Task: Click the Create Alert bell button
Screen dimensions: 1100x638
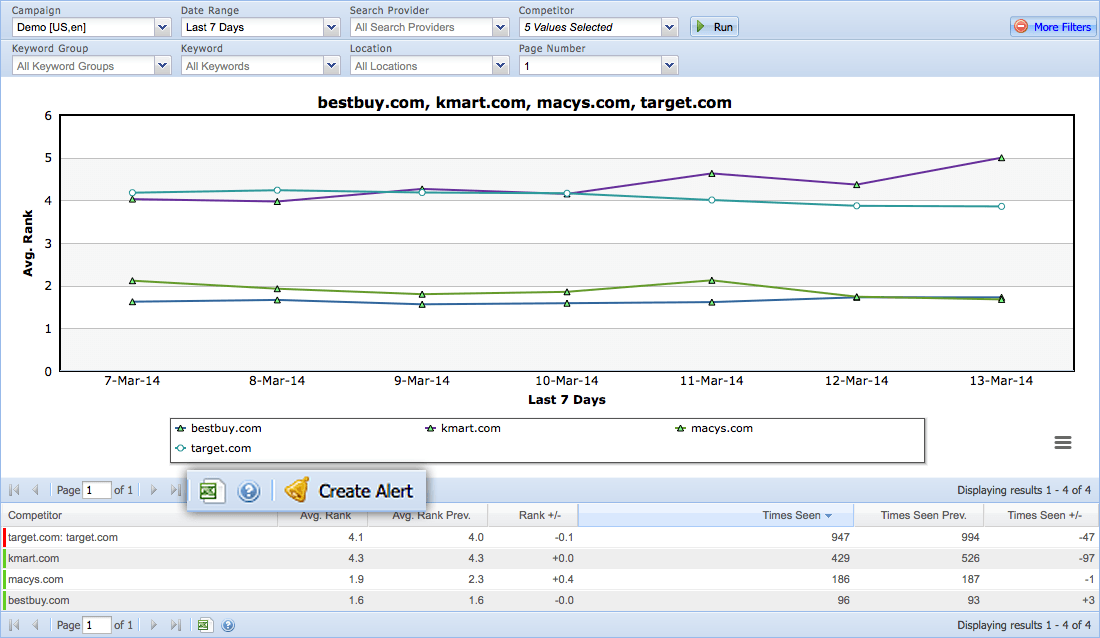Action: coord(349,491)
